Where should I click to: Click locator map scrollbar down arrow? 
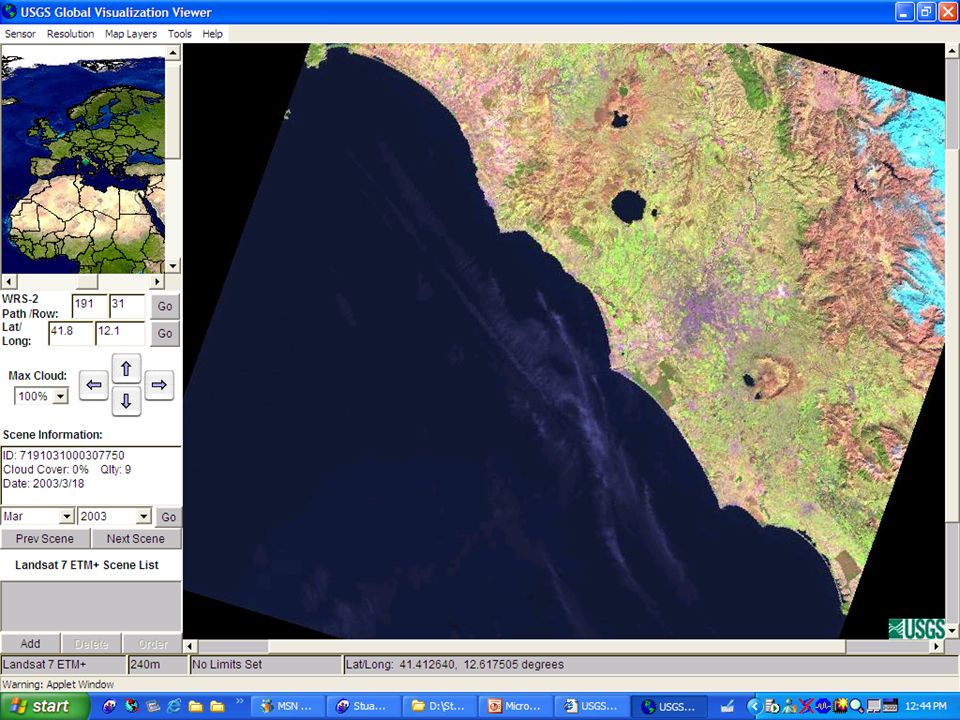click(173, 266)
